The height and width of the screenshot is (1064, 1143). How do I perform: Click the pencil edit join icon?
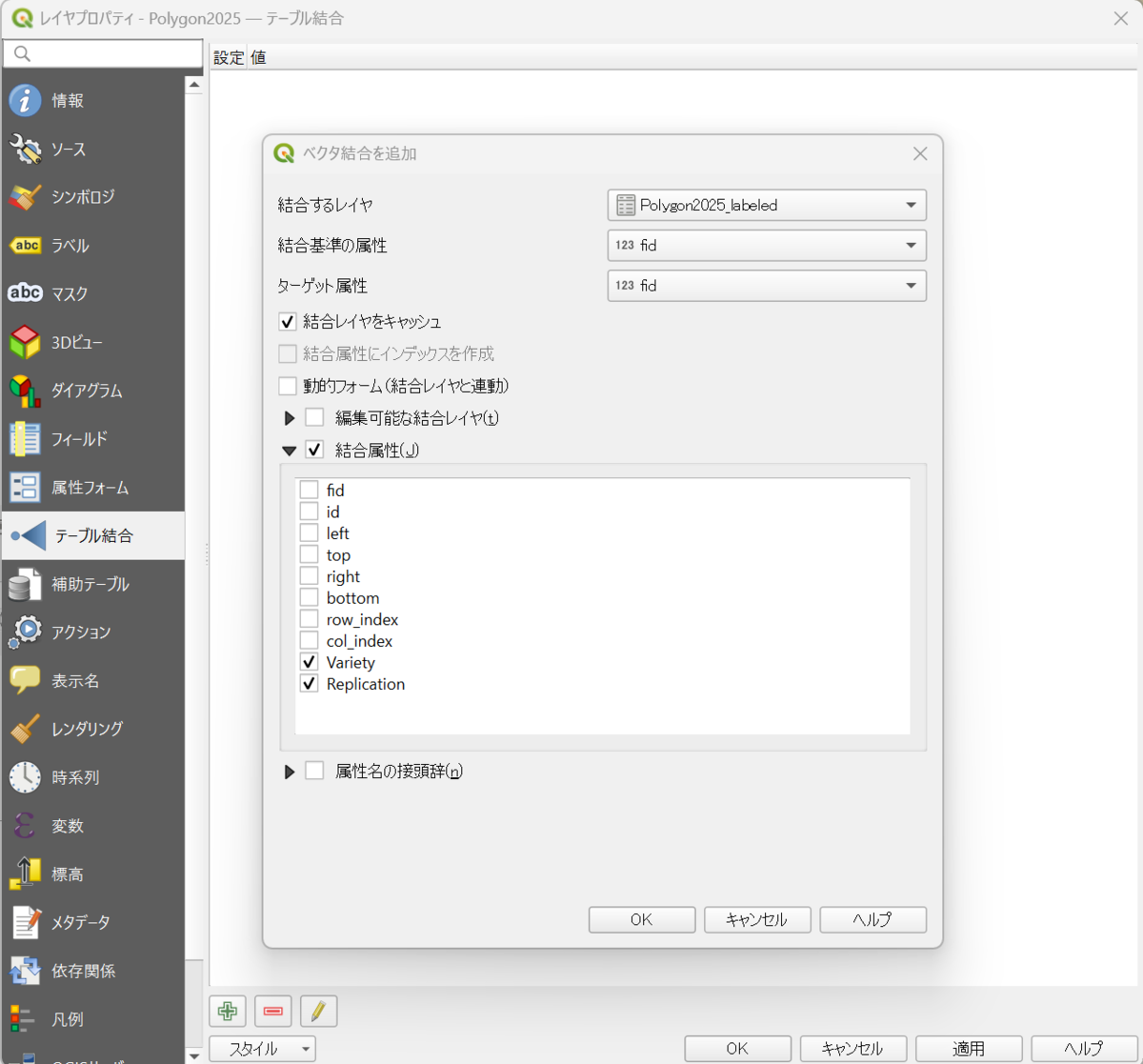tap(318, 1011)
